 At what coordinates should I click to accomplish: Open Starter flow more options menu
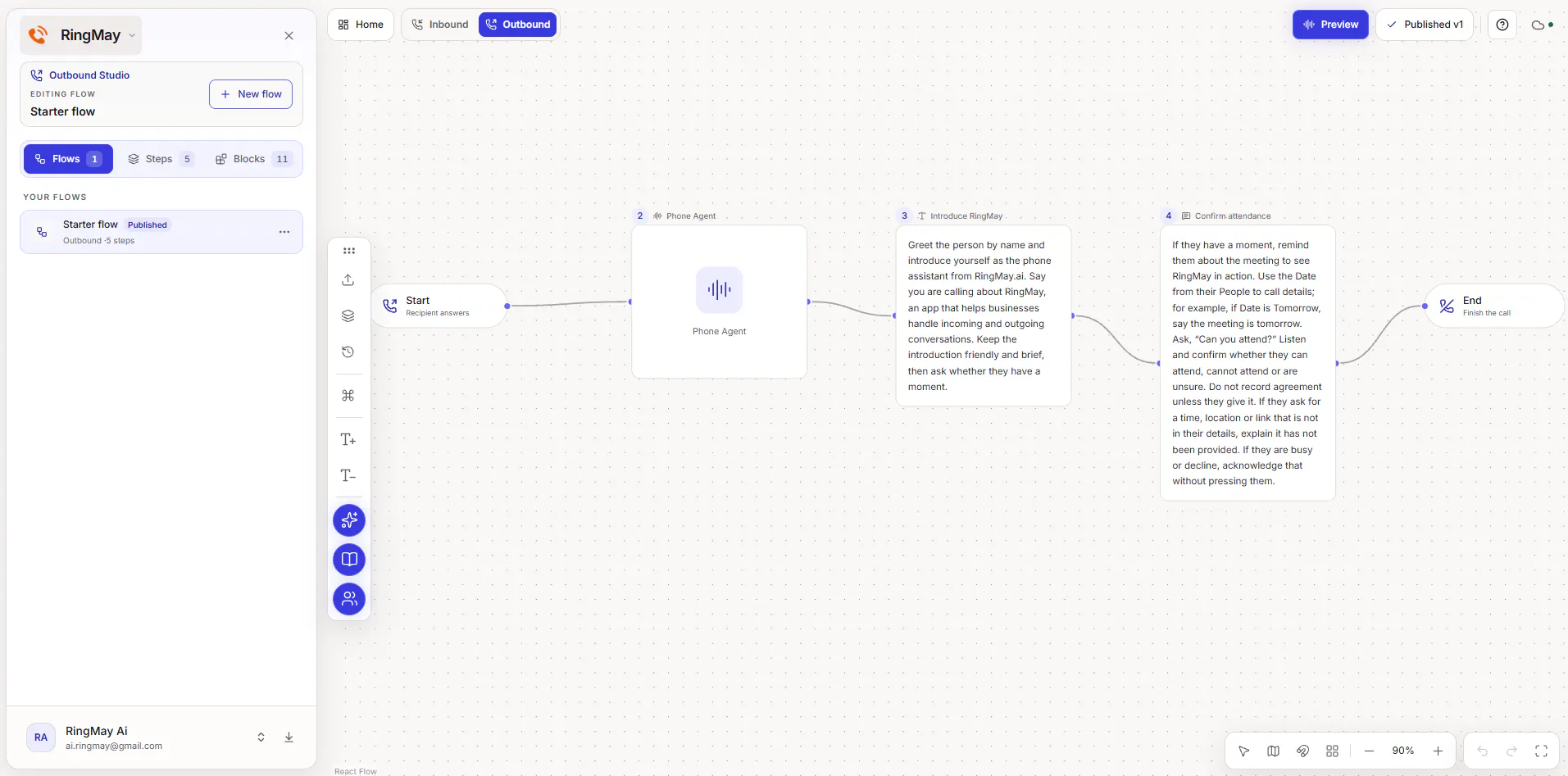click(284, 232)
